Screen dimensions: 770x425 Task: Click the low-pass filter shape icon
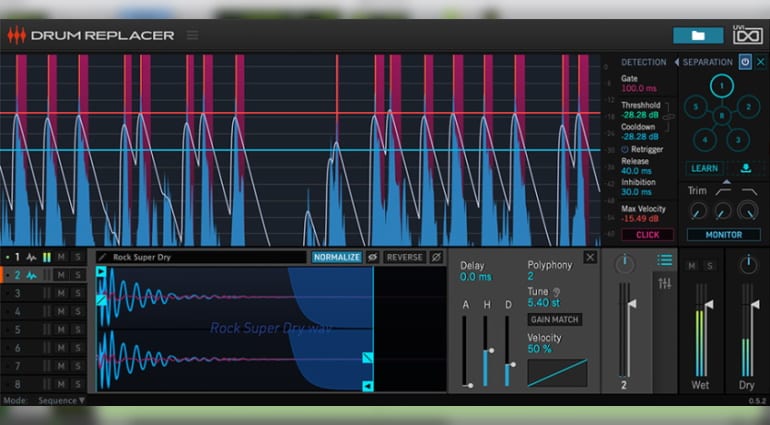(748, 191)
